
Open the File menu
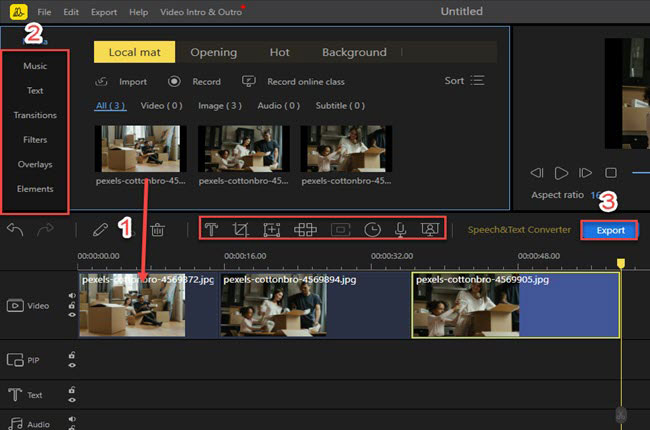point(44,12)
